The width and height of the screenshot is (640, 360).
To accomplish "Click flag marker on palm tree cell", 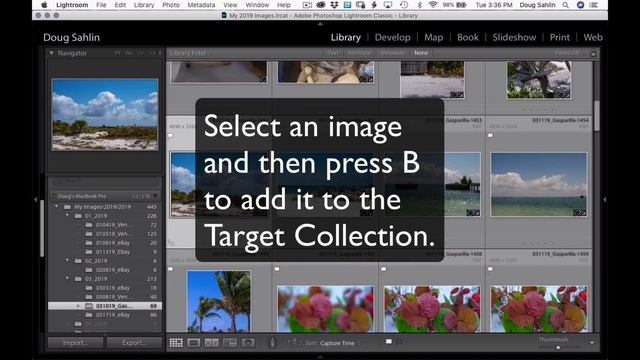I will pyautogui.click(x=171, y=269).
